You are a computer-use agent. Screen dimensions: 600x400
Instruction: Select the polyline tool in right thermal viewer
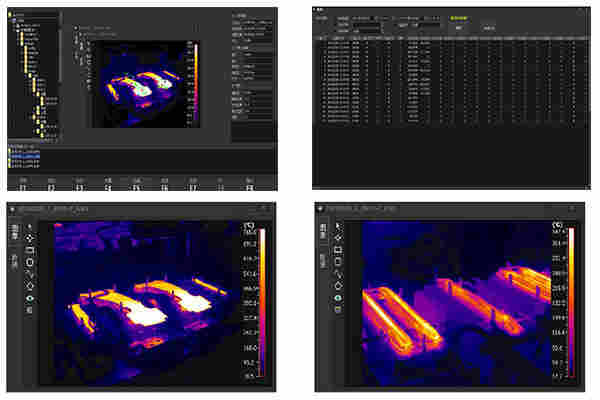pyautogui.click(x=337, y=273)
